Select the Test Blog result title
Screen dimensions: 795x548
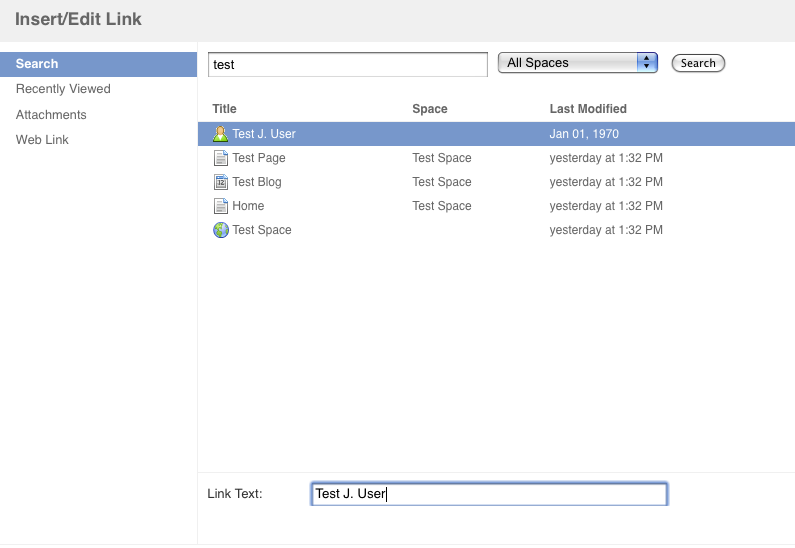pos(257,182)
